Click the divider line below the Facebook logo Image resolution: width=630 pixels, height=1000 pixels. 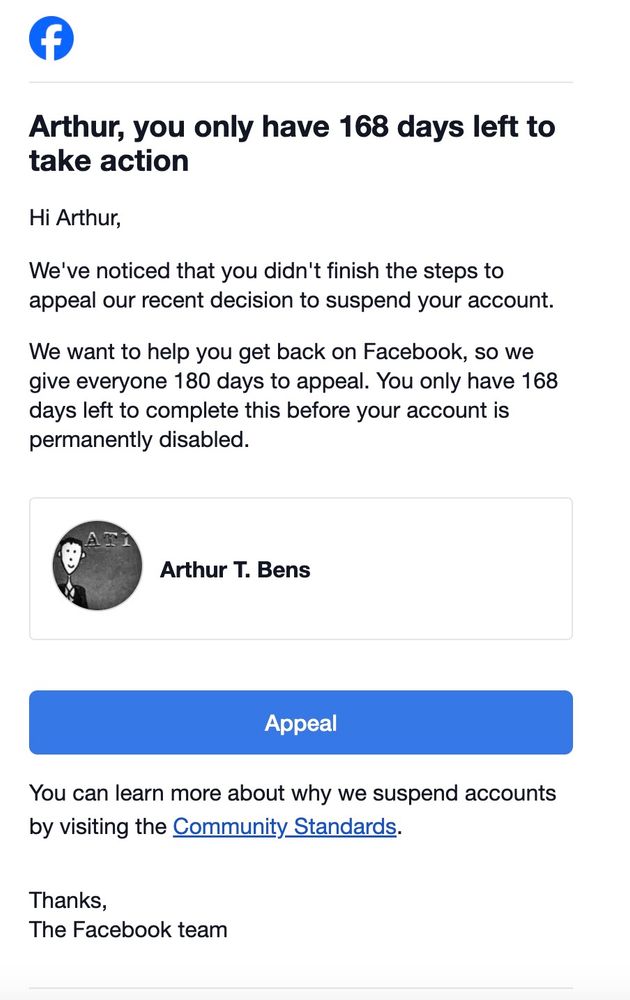point(301,82)
